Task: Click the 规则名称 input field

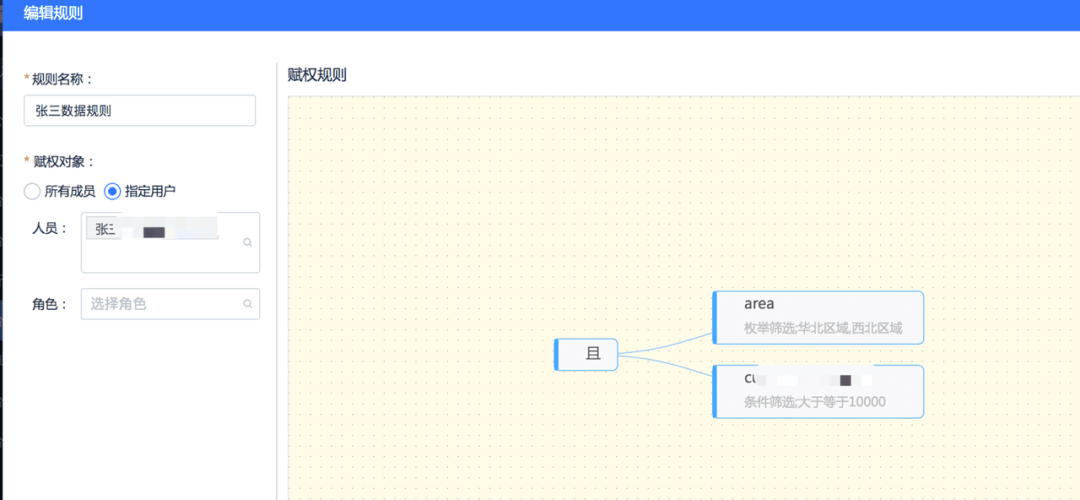Action: pyautogui.click(x=140, y=110)
